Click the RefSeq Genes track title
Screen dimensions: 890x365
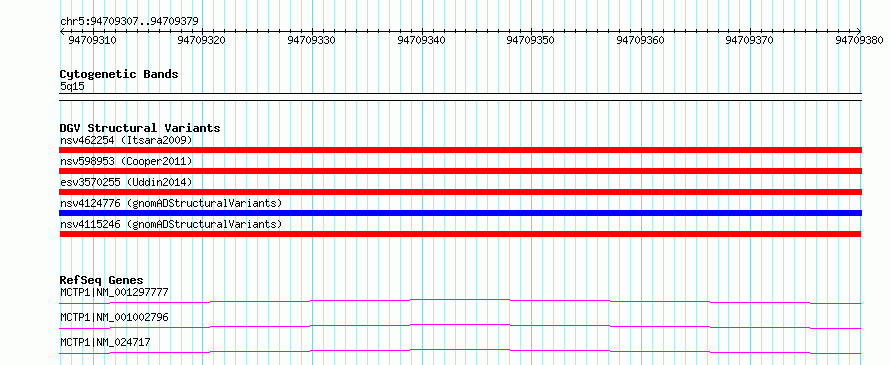point(101,280)
